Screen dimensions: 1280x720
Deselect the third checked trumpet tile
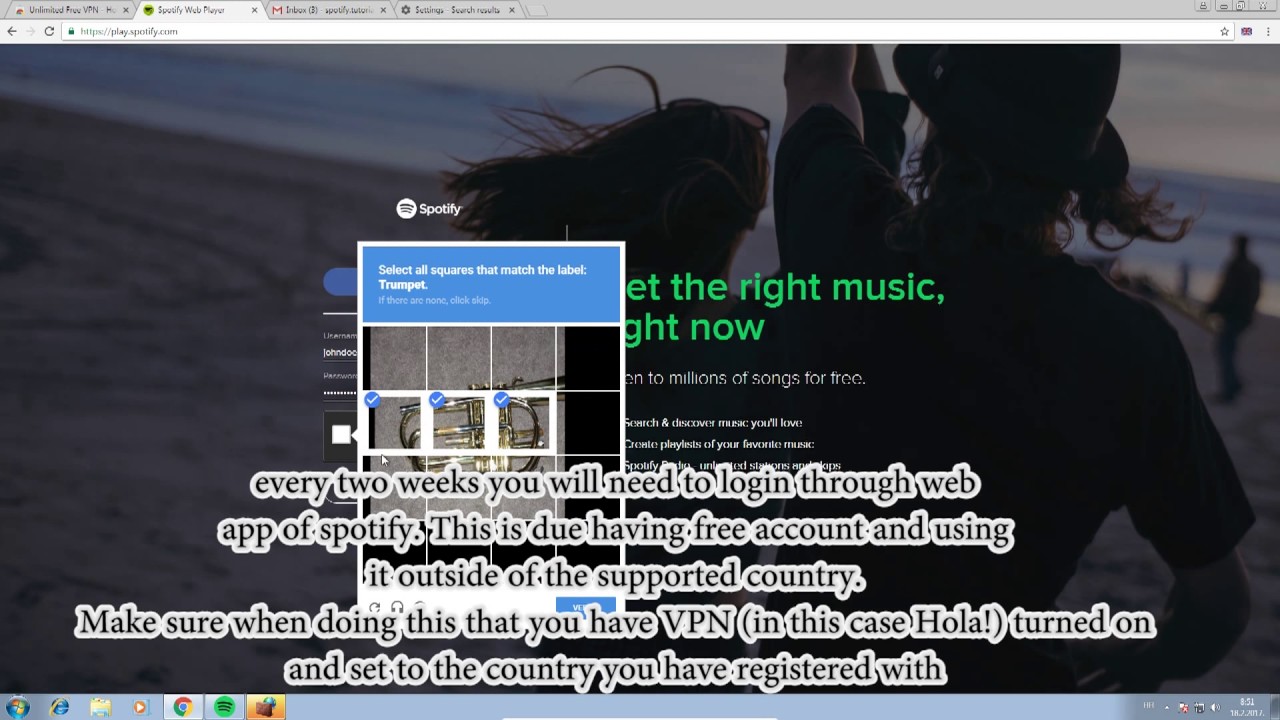pyautogui.click(x=523, y=423)
